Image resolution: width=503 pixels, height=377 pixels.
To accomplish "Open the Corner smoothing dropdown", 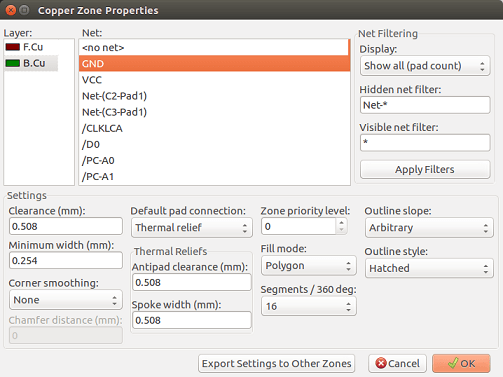I will pyautogui.click(x=66, y=300).
